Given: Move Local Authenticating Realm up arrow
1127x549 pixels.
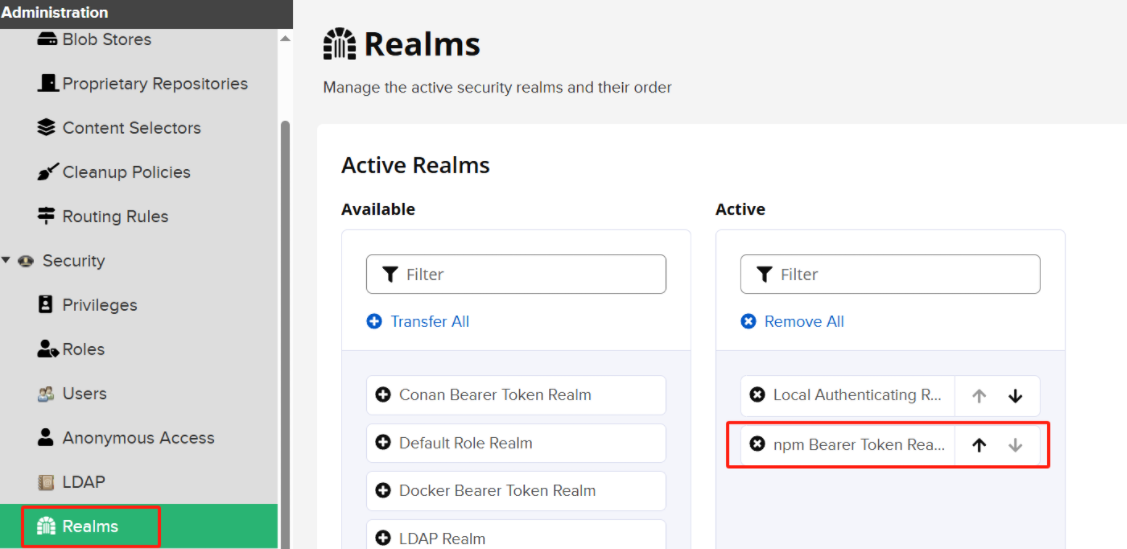Looking at the screenshot, I should coord(979,396).
